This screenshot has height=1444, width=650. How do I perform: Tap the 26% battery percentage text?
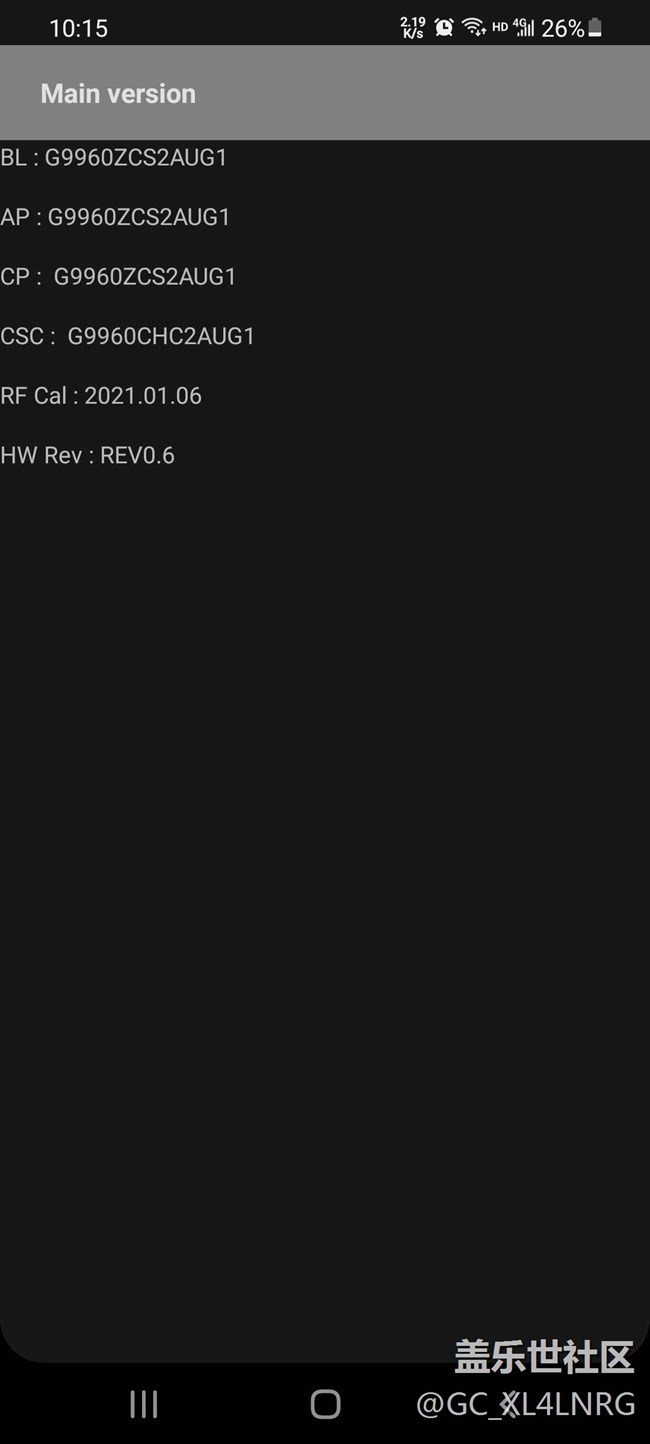(x=562, y=28)
